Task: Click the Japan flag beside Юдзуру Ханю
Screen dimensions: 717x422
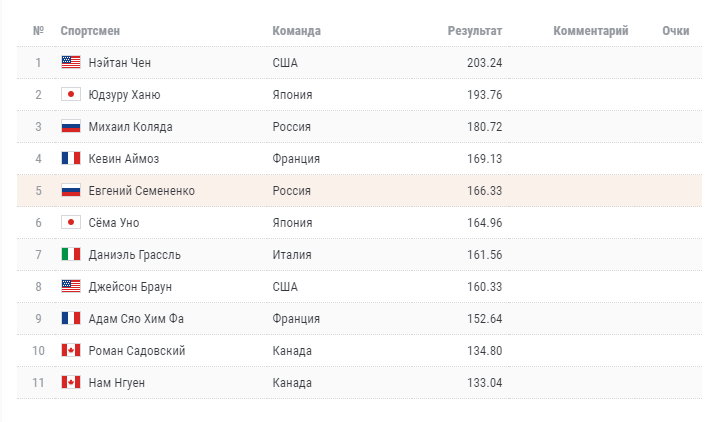Action: click(x=70, y=94)
